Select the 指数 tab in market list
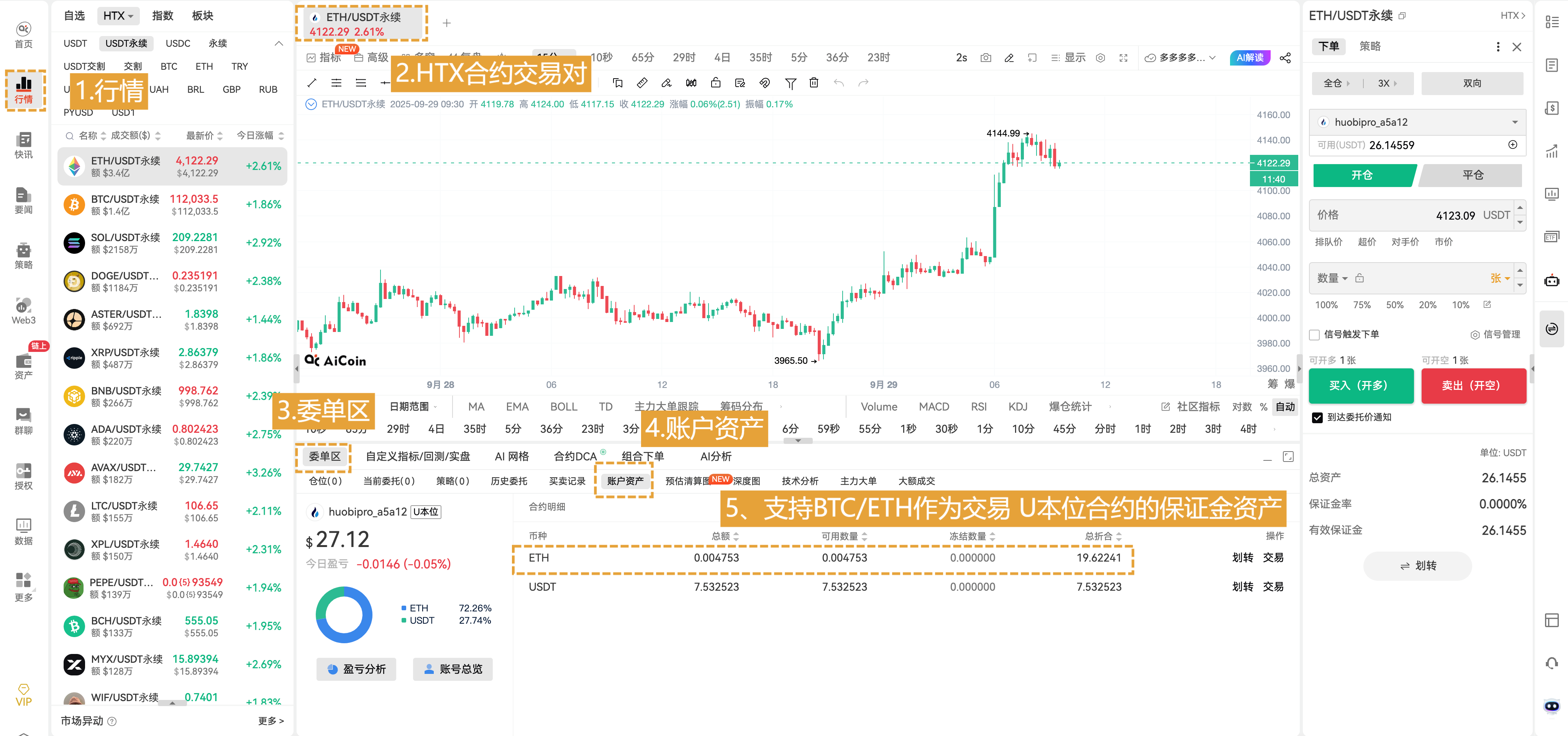The width and height of the screenshot is (1568, 736). (162, 16)
